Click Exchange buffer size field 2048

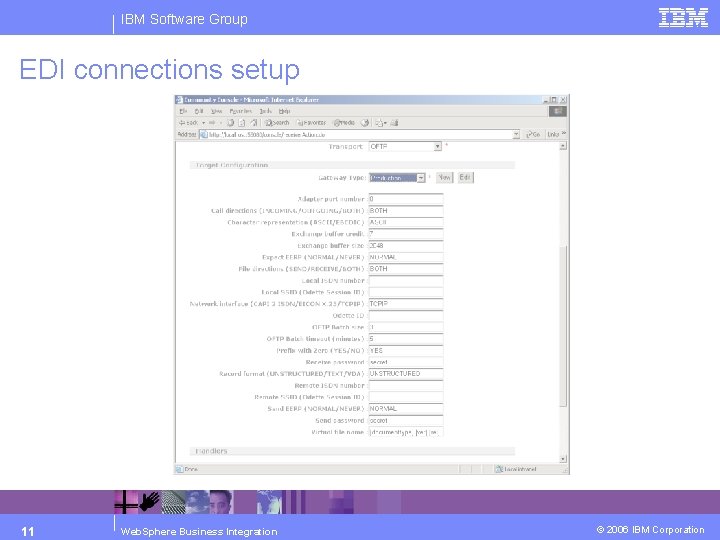[406, 246]
